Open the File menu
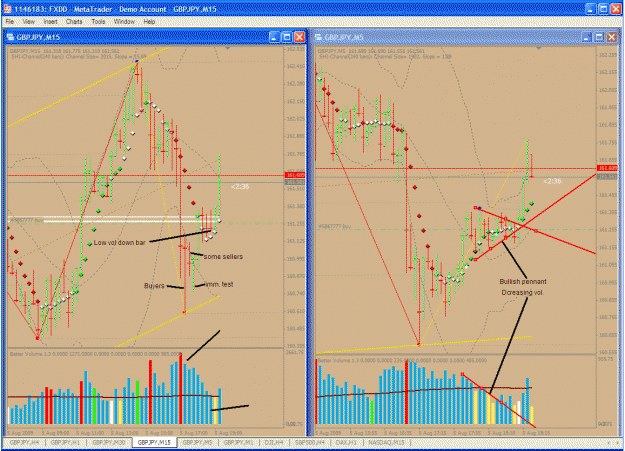Screen dimensions: 625x451 coord(10,22)
